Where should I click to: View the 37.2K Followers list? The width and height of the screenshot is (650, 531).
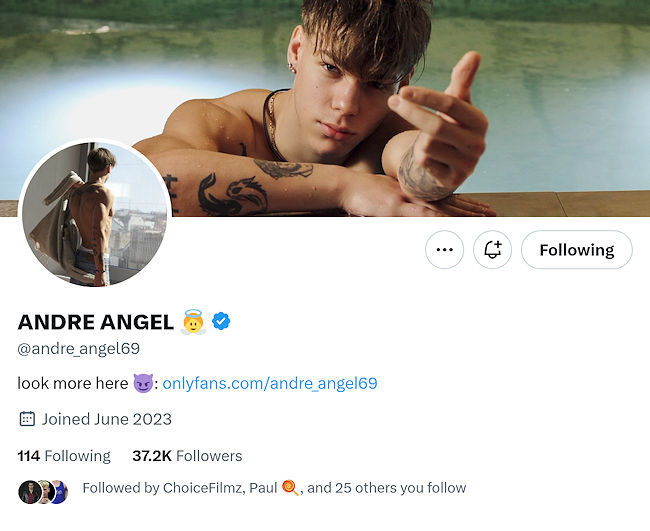pyautogui.click(x=187, y=456)
